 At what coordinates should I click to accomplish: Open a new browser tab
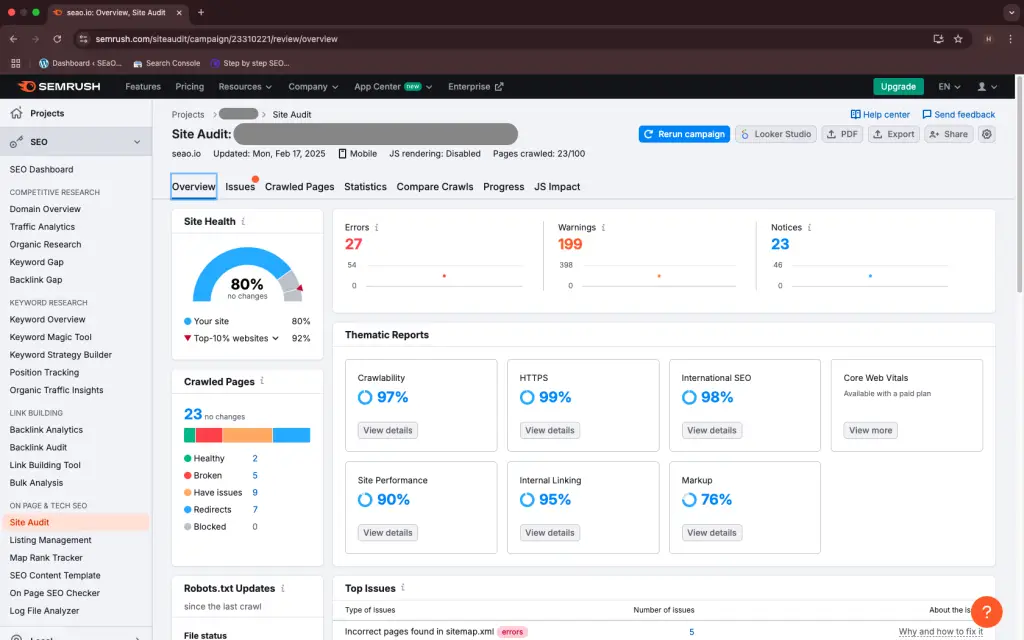200,12
